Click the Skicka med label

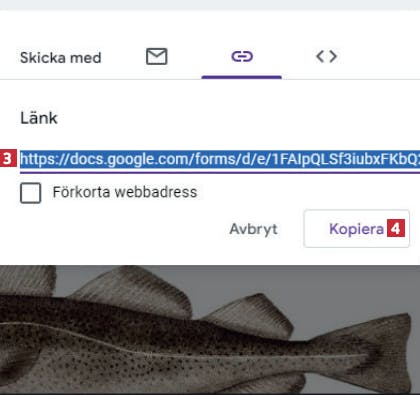[x=60, y=58]
